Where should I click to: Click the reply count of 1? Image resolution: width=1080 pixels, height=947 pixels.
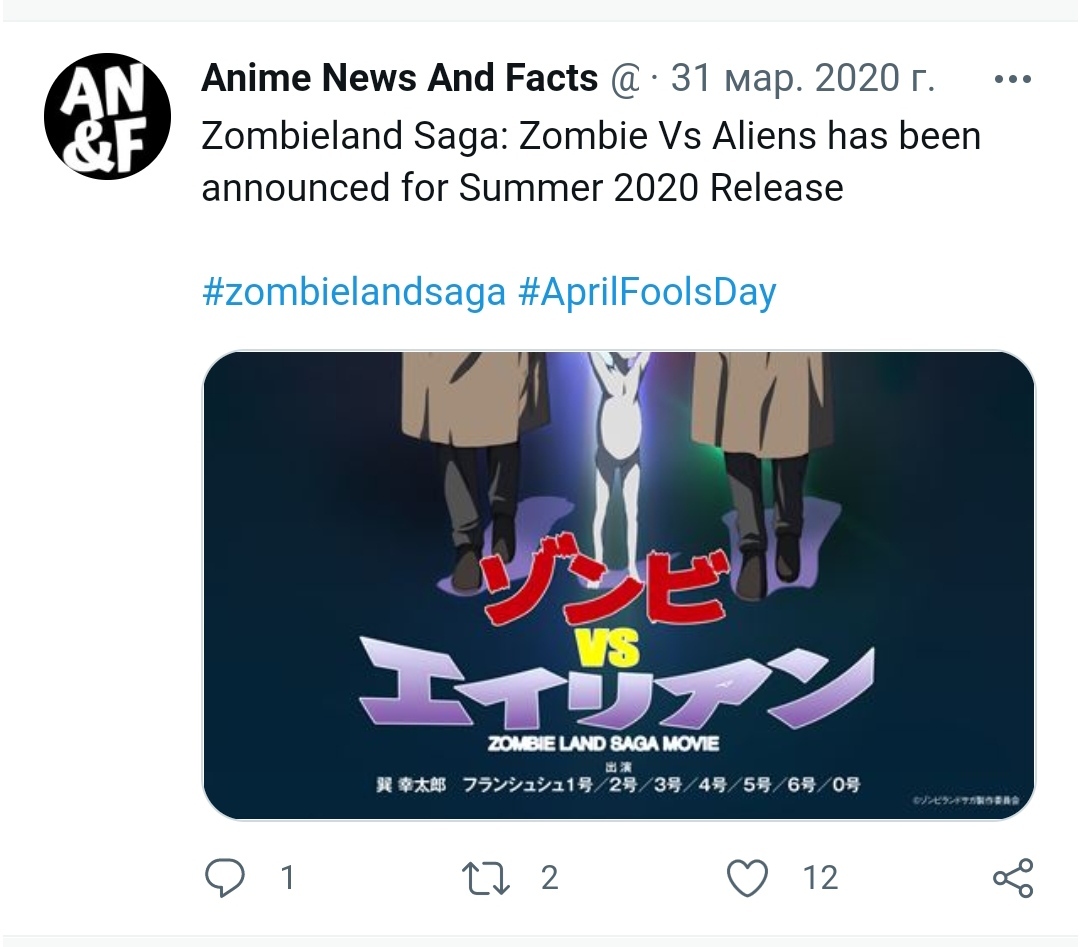coord(288,878)
